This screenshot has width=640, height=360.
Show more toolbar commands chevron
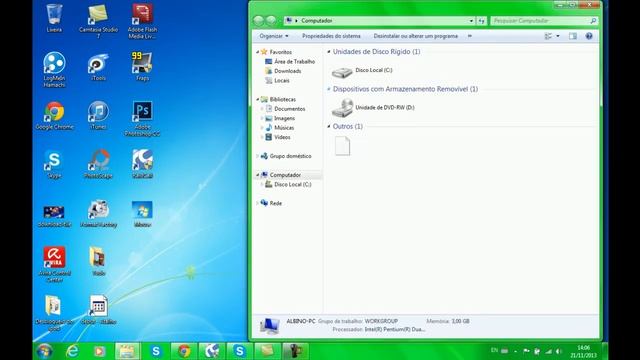pyautogui.click(x=470, y=36)
